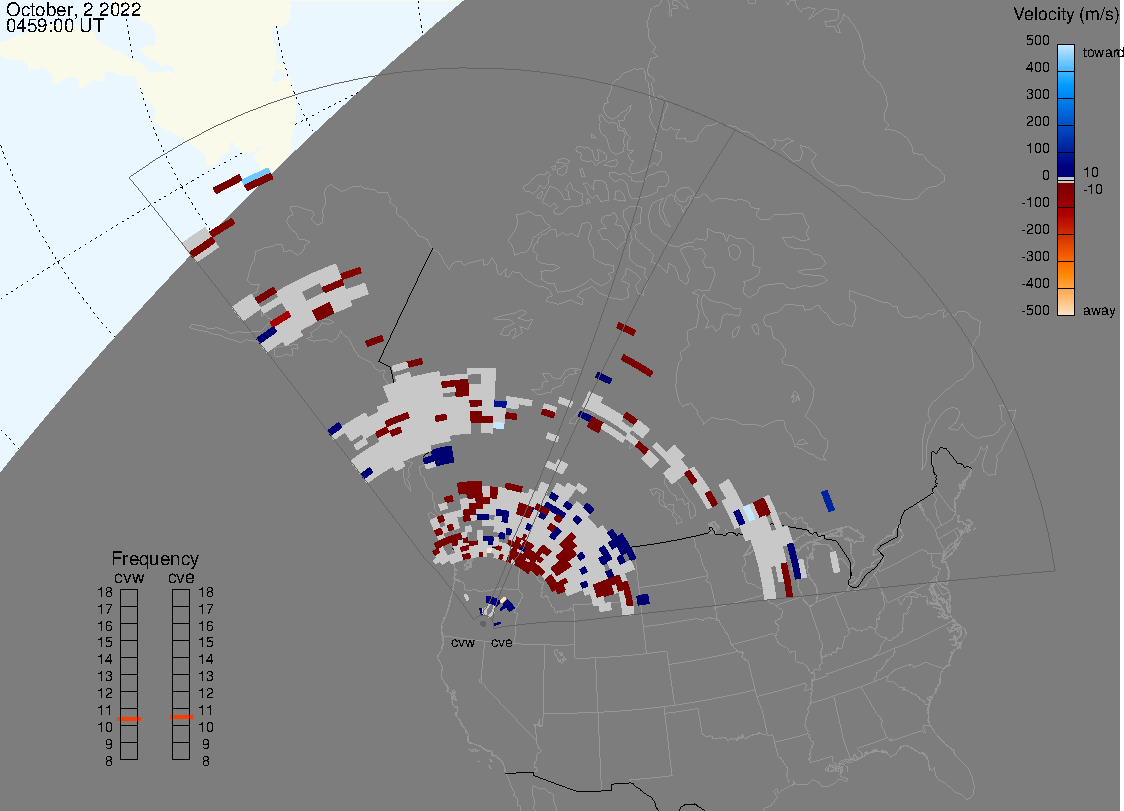This screenshot has height=811, width=1124.
Task: Click the -500 label on velocity scale
Action: pos(1035,310)
